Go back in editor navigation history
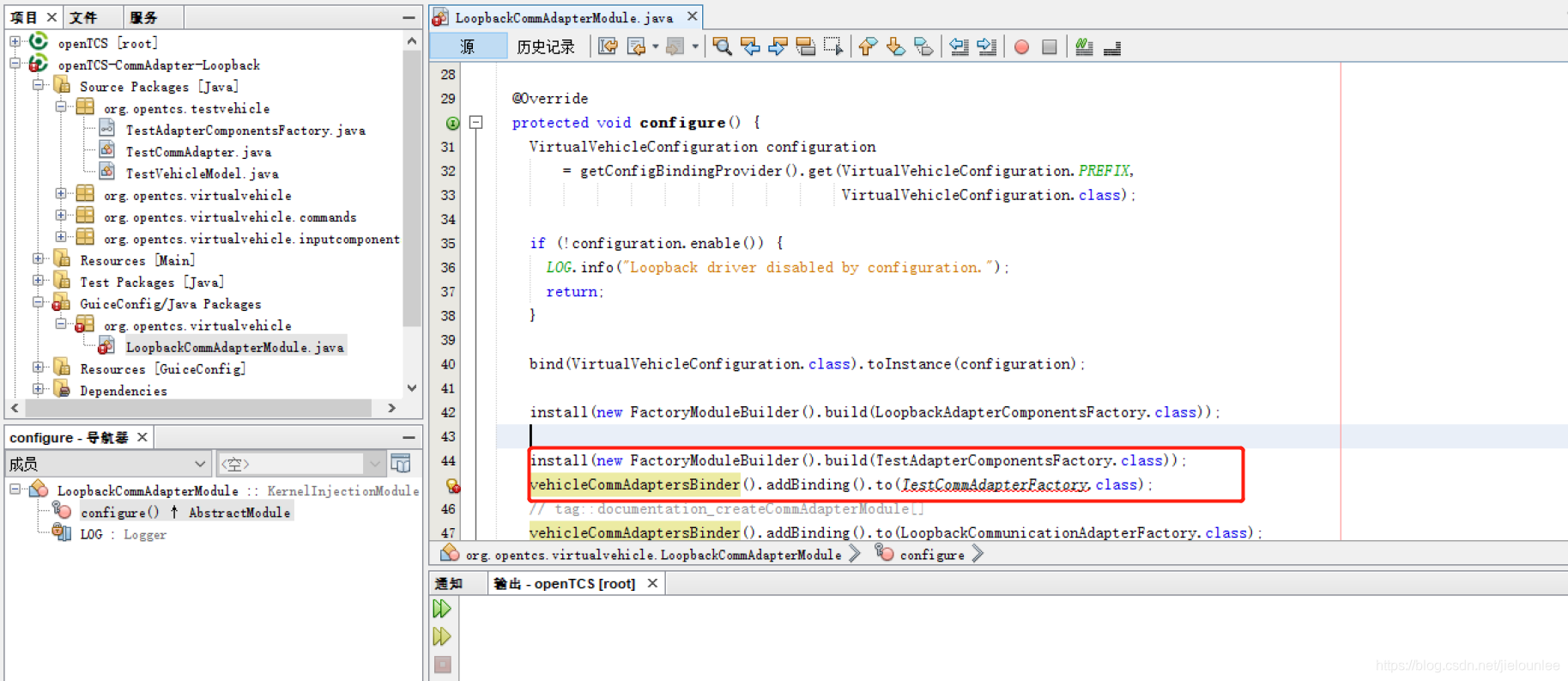 [636, 47]
